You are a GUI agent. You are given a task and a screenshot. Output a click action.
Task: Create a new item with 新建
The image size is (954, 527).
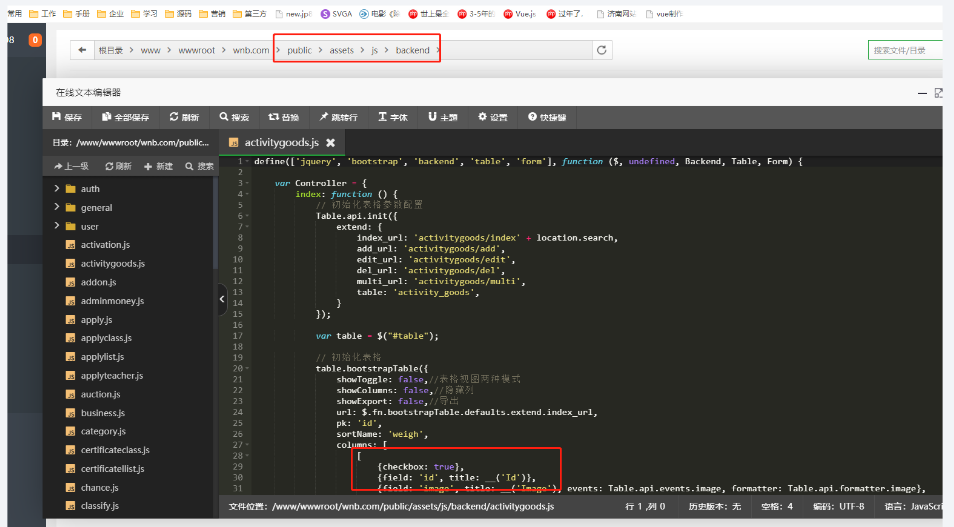tap(158, 166)
